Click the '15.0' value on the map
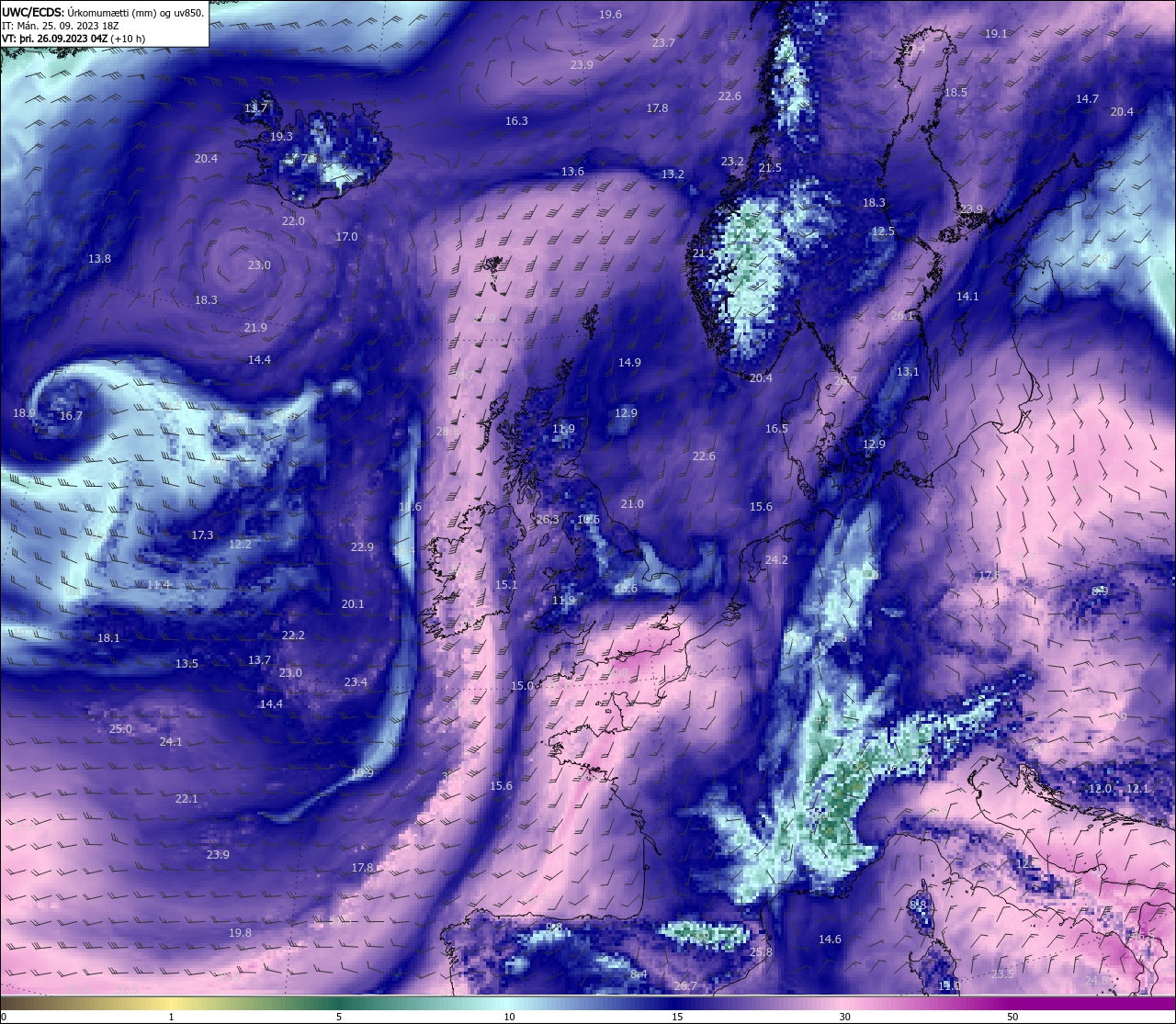This screenshot has width=1176, height=1024. pos(522,686)
